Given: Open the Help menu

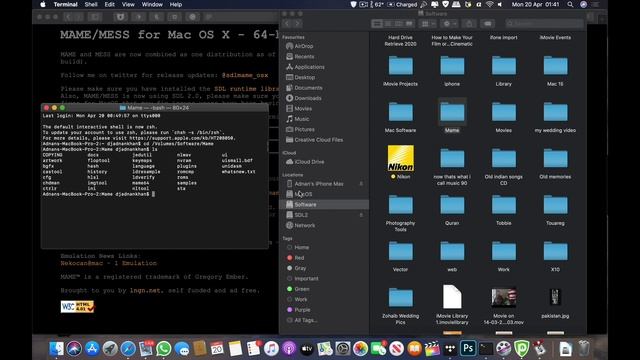Looking at the screenshot, I should [x=176, y=4].
